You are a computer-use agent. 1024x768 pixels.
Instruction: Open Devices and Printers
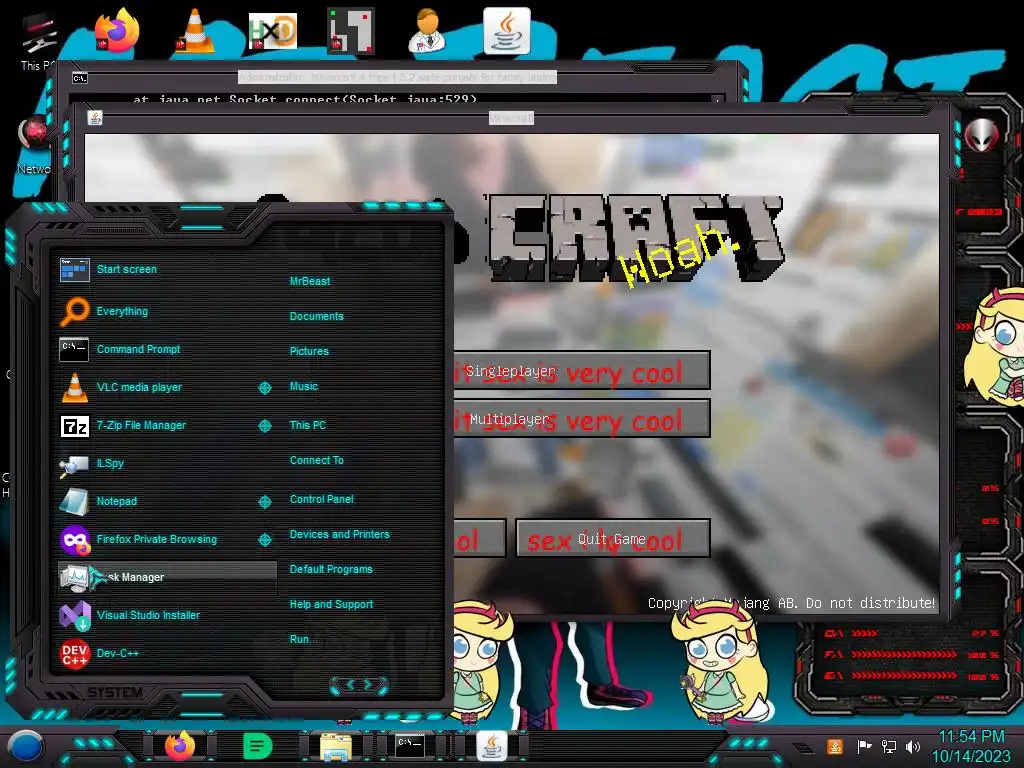click(x=340, y=534)
